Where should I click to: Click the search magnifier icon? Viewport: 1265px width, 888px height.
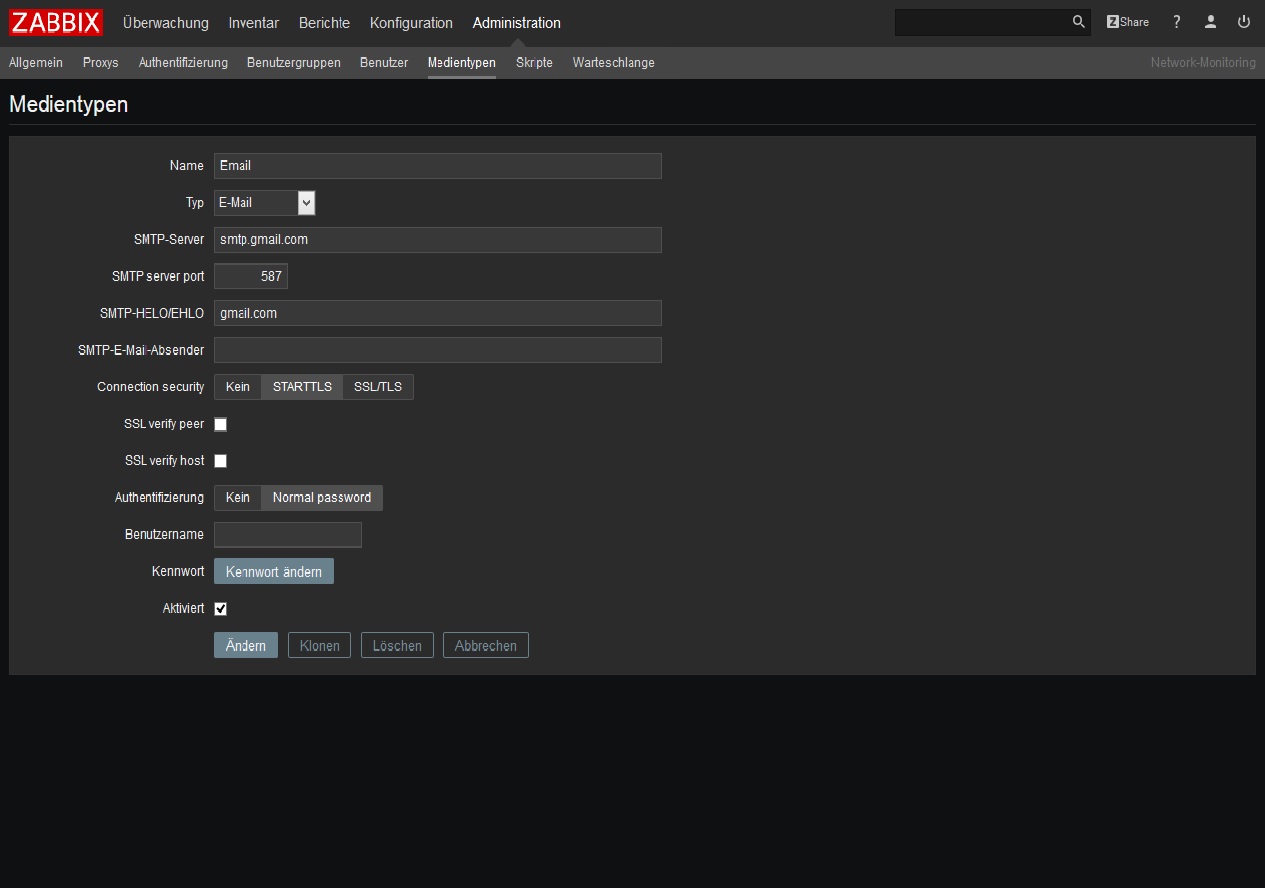click(1078, 22)
